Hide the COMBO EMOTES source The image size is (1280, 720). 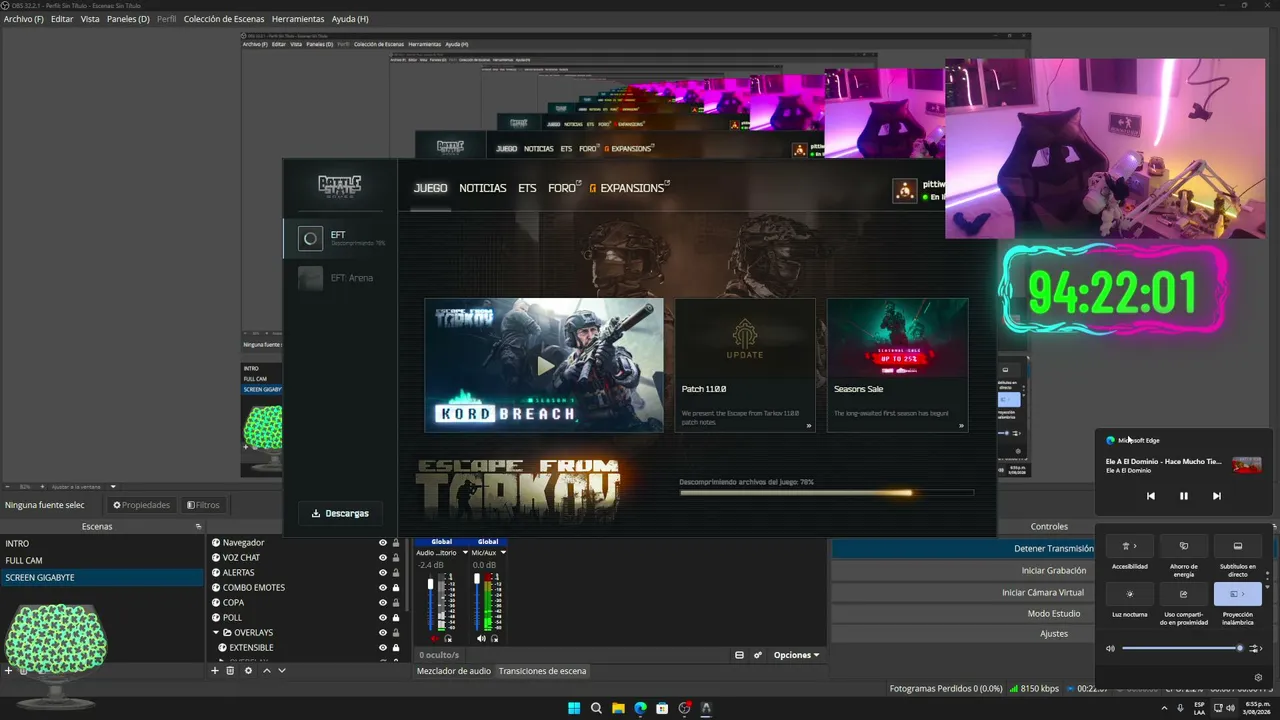click(382, 588)
